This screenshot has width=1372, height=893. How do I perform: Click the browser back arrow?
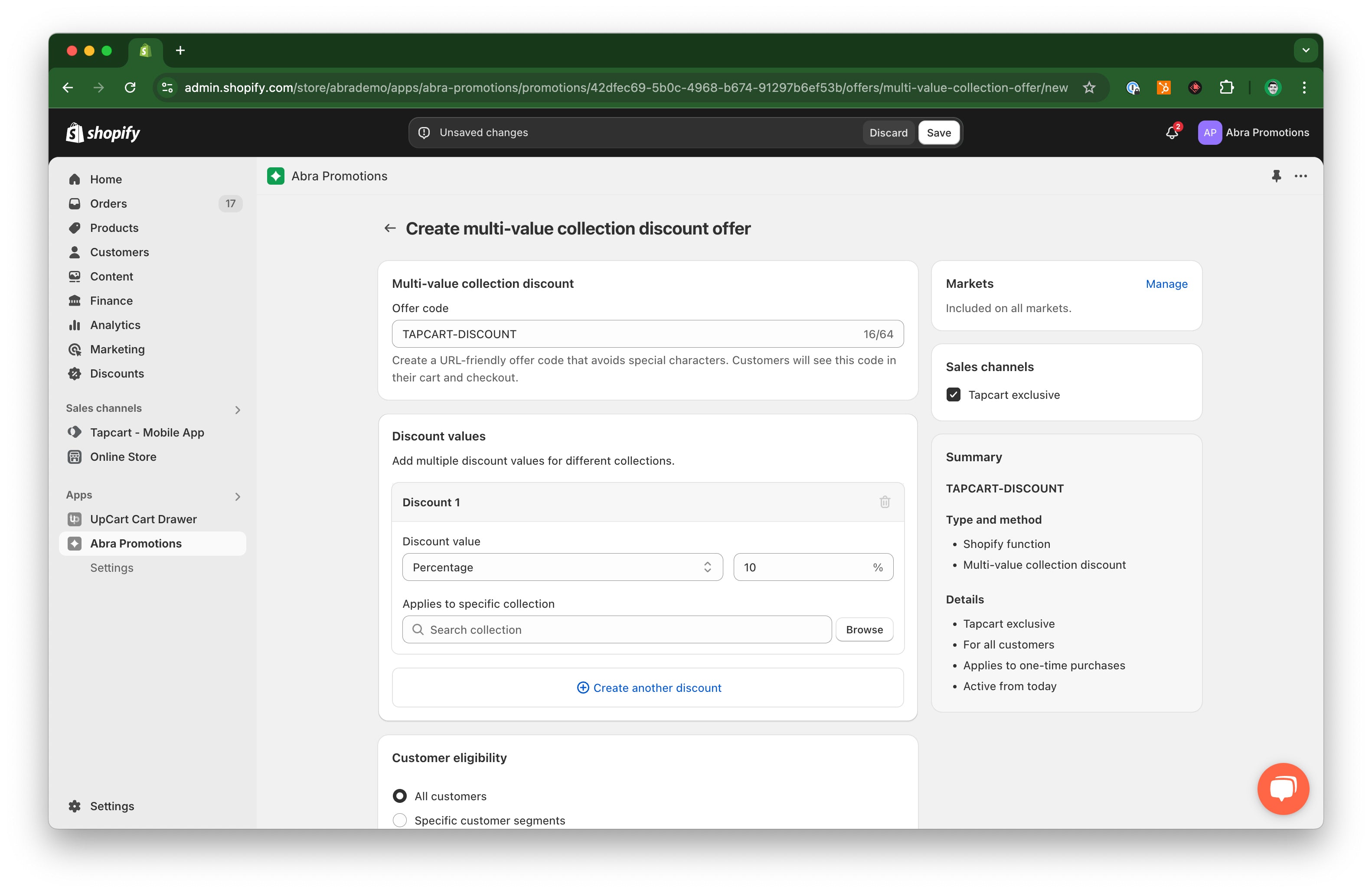(x=68, y=88)
